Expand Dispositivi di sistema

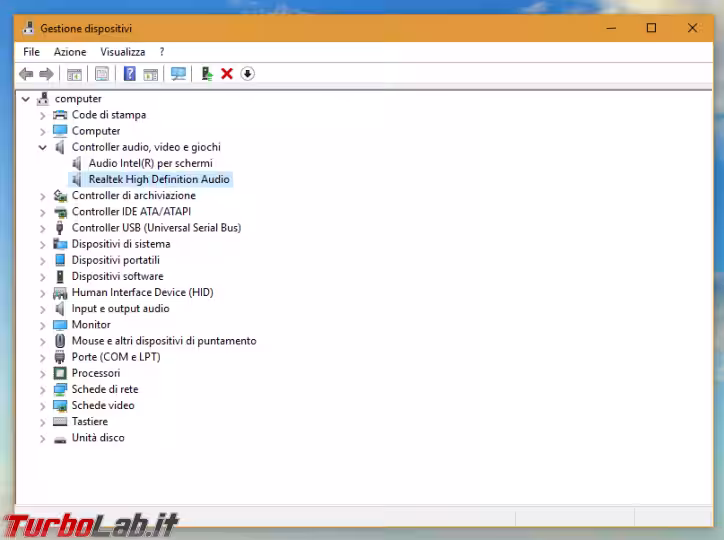tap(42, 245)
